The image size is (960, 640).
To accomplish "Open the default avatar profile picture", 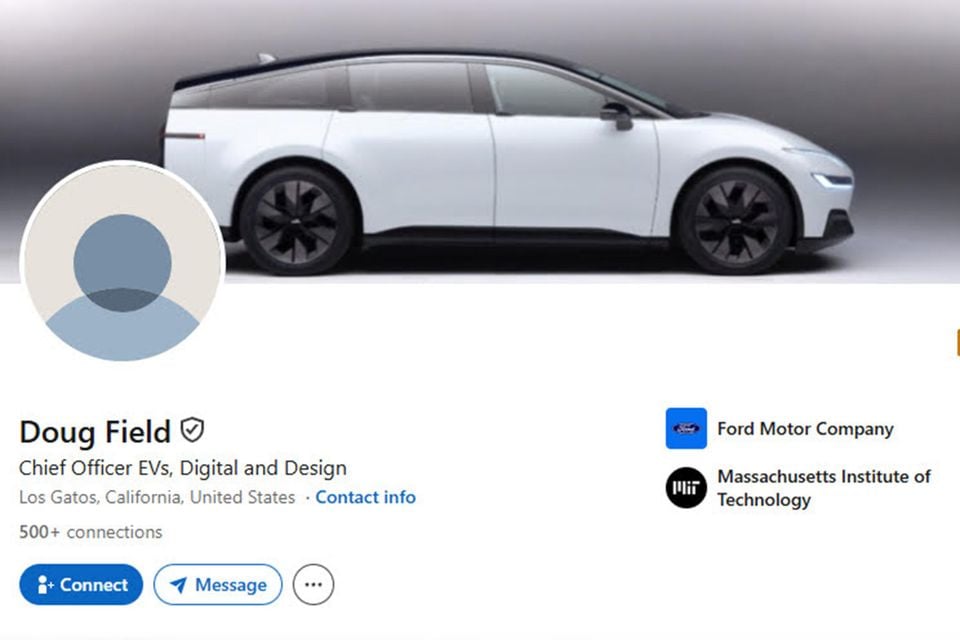I will (122, 262).
